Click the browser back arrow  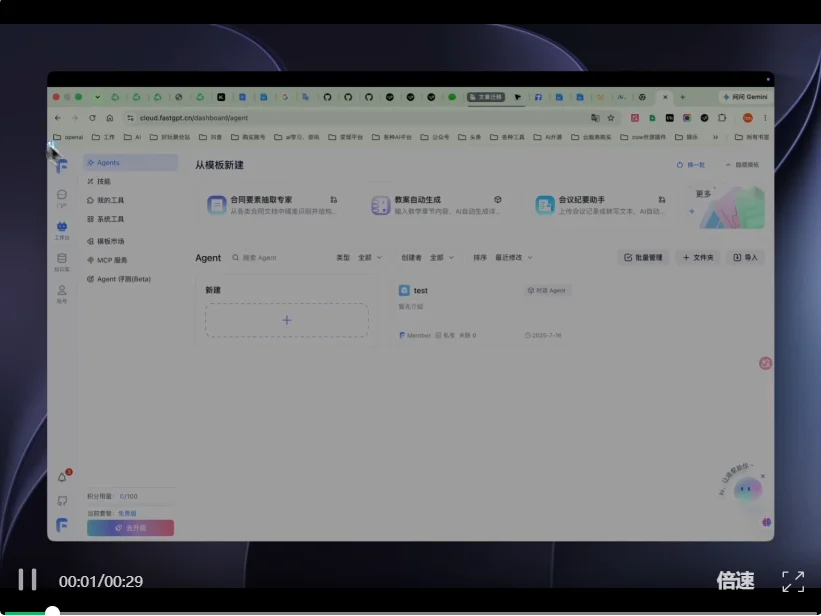pos(58,118)
